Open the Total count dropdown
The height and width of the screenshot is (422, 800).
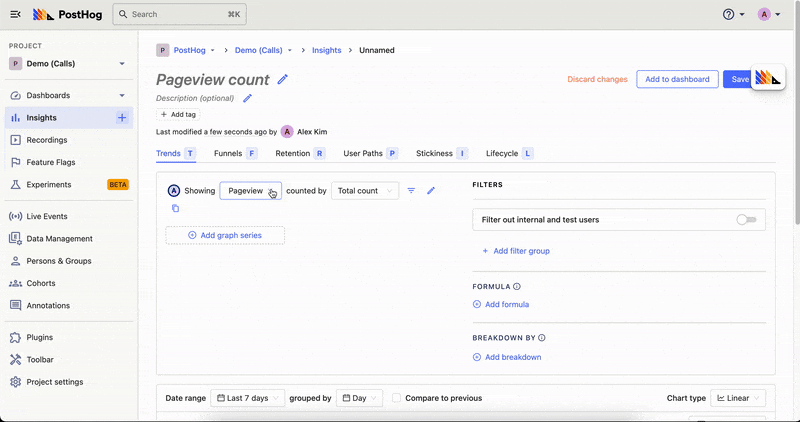365,190
